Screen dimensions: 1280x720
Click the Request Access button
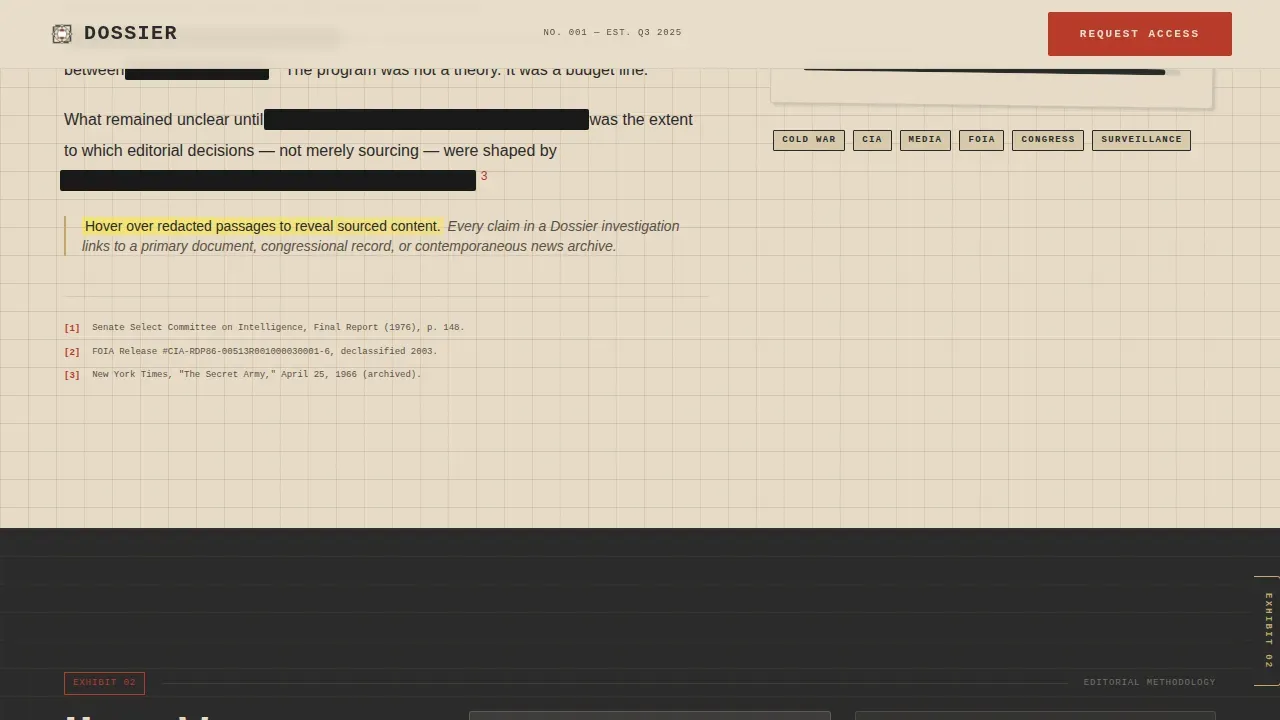pos(1139,34)
